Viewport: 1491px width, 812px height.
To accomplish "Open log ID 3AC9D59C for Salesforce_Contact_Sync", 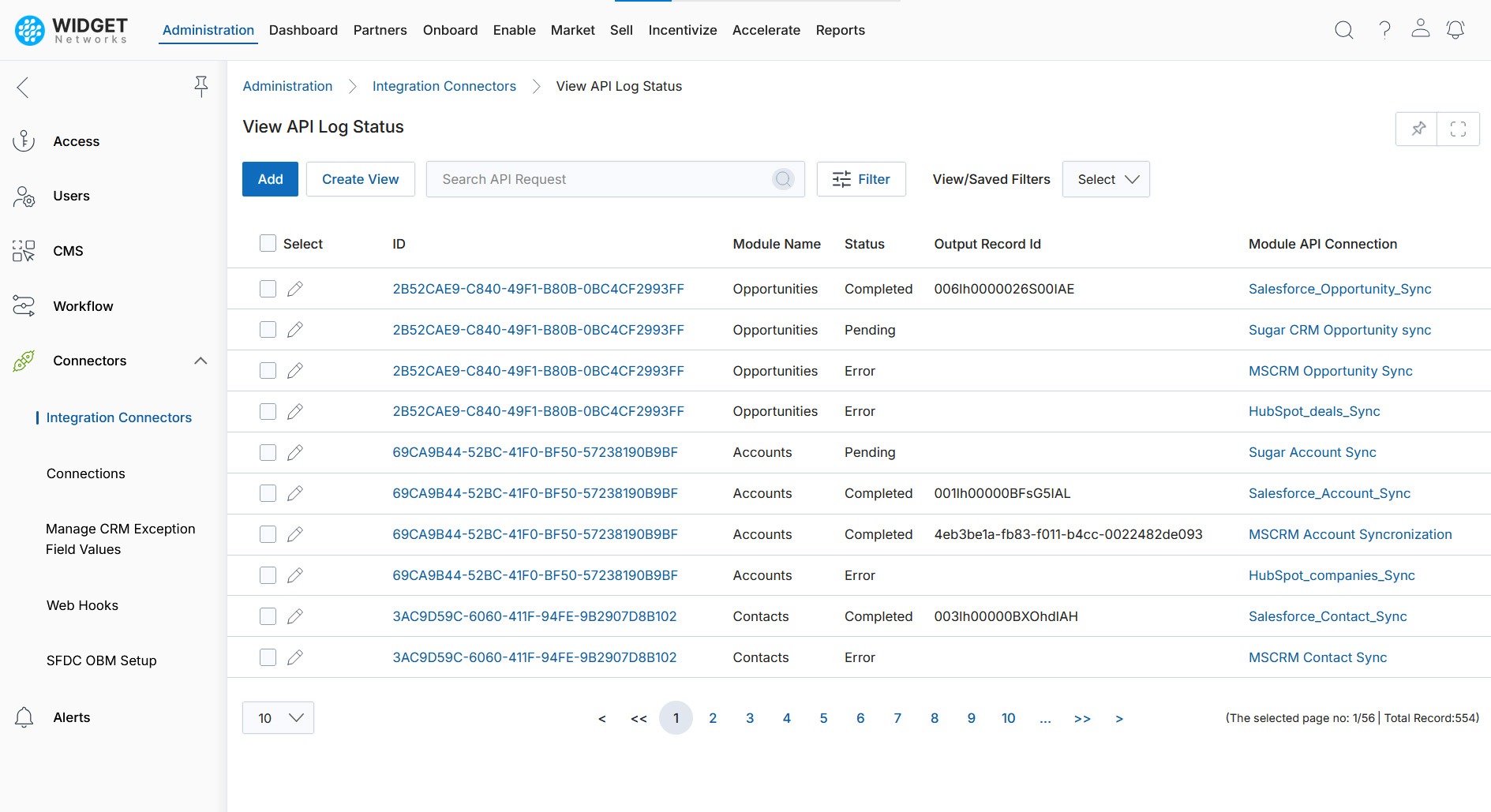I will tap(534, 616).
